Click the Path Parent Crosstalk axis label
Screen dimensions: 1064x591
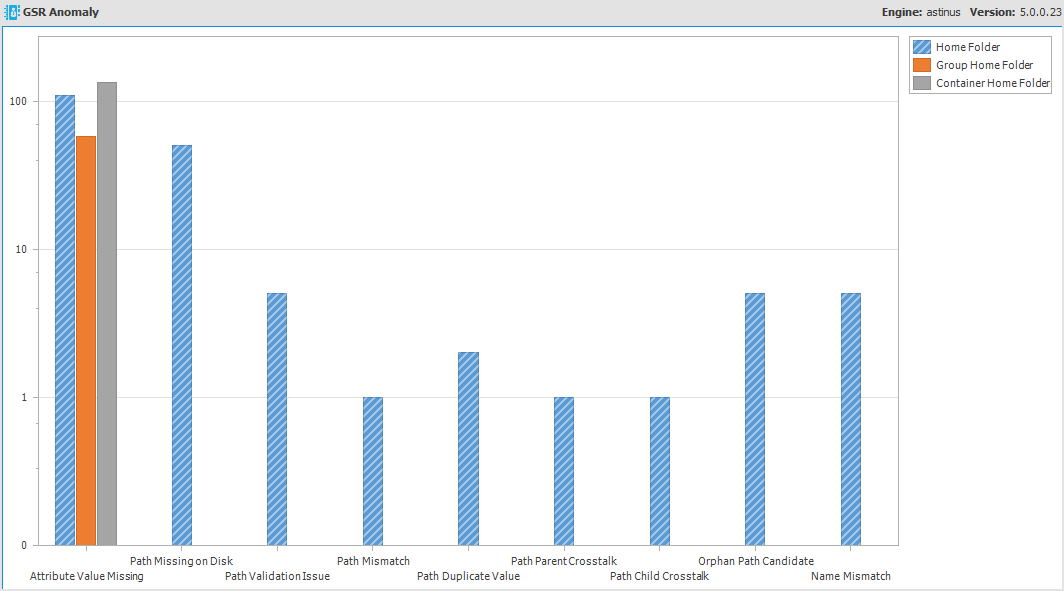[x=564, y=561]
